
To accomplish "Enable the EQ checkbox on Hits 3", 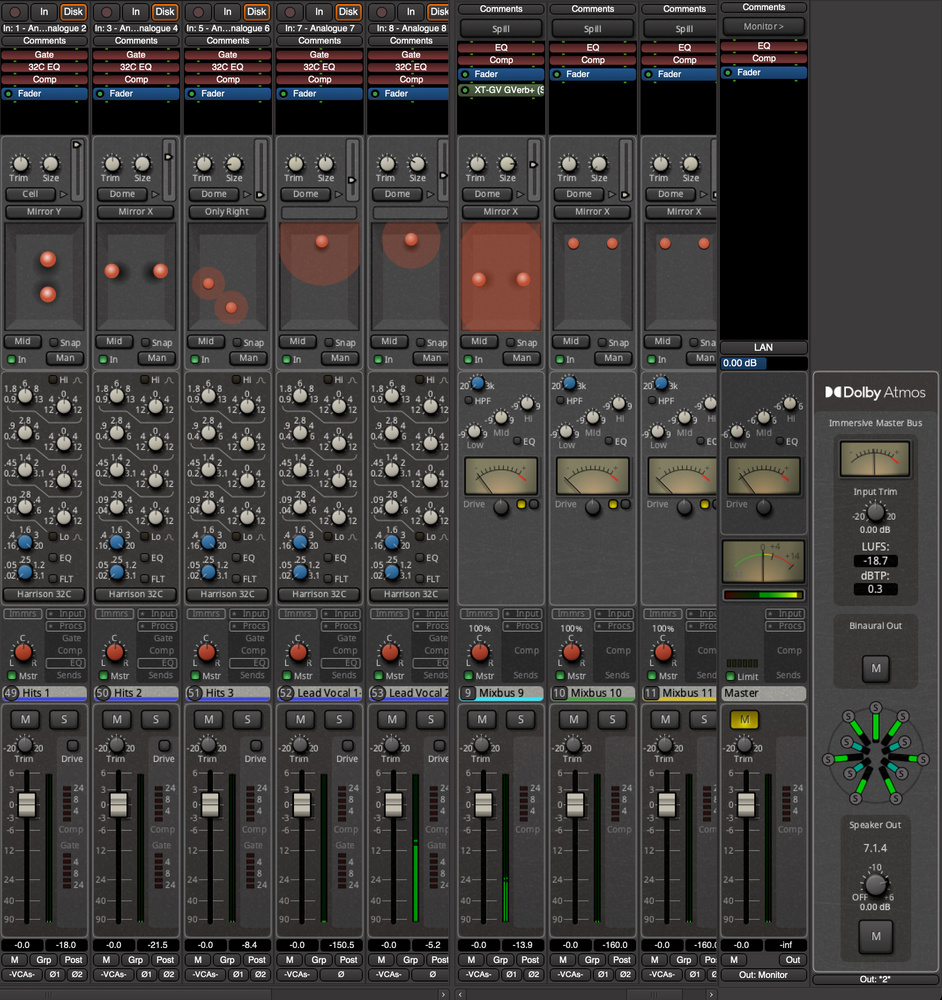I will (x=236, y=558).
